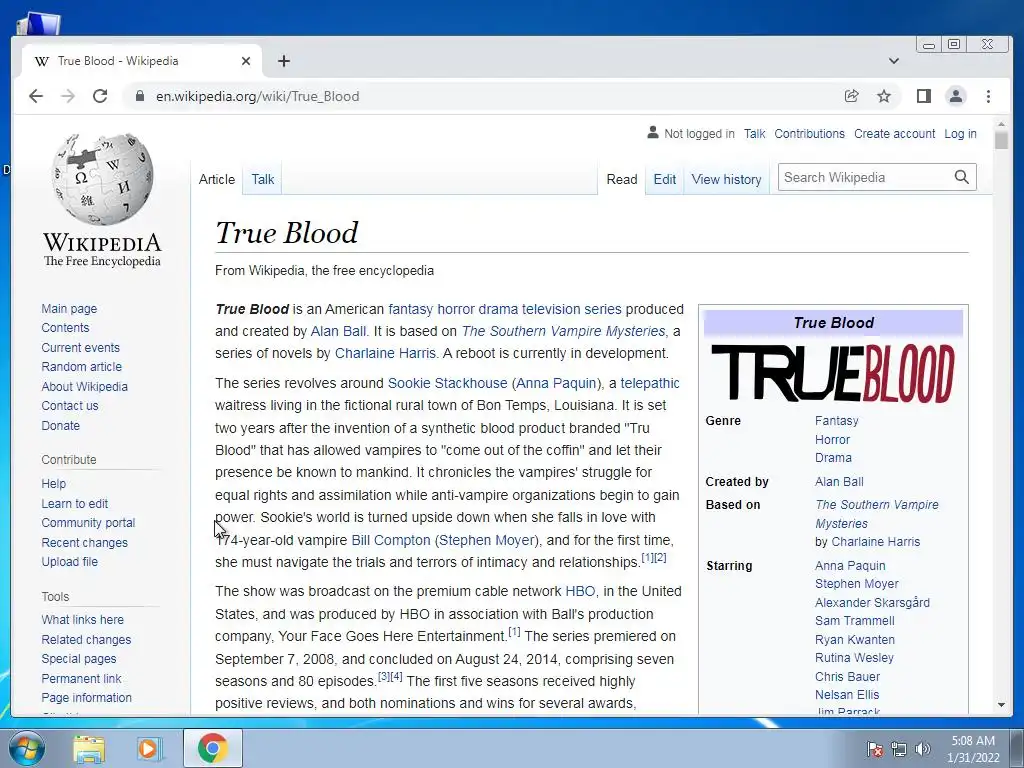The height and width of the screenshot is (768, 1024).
Task: Click the Chrome taskbar icon
Action: pyautogui.click(x=212, y=748)
